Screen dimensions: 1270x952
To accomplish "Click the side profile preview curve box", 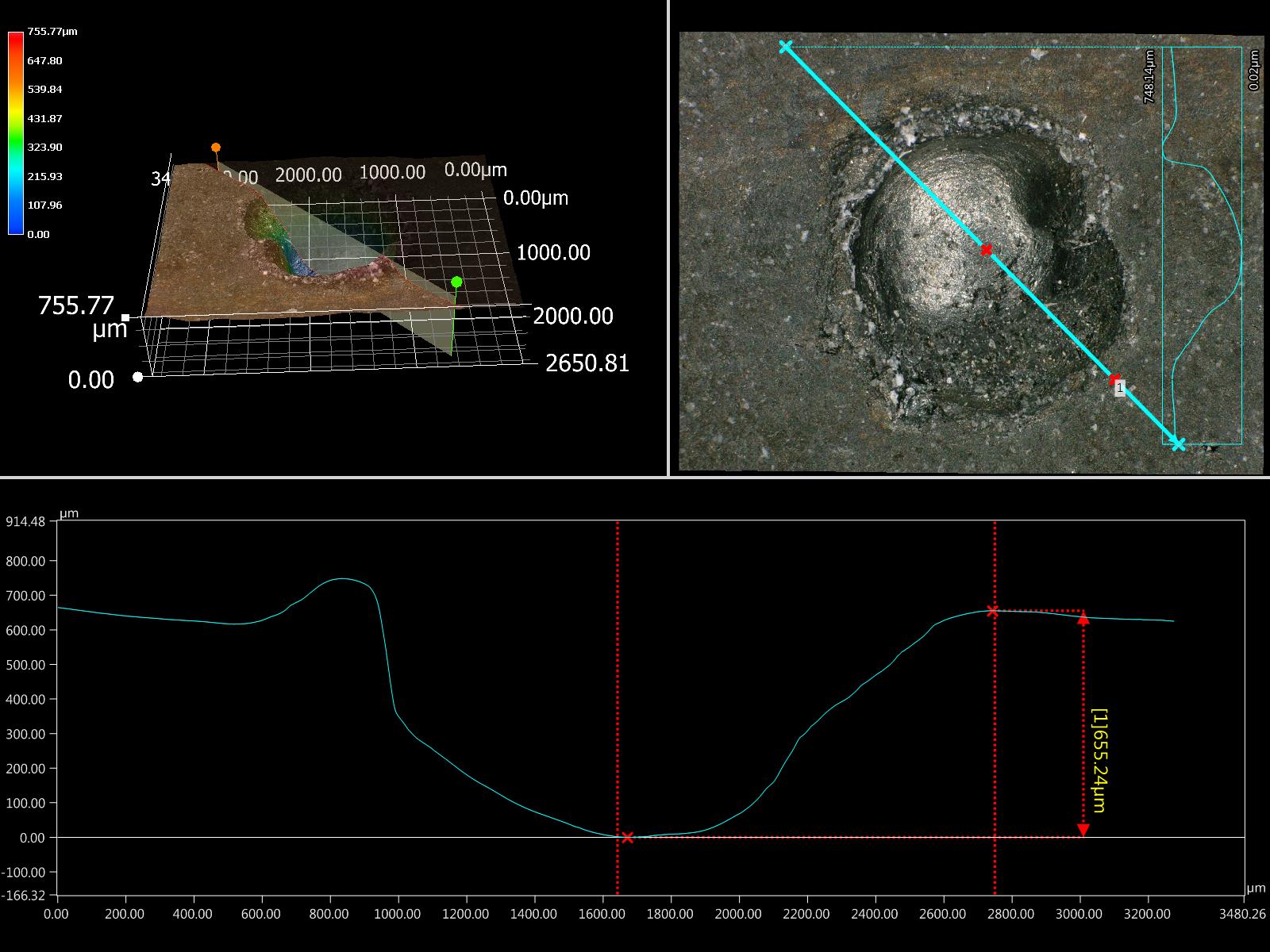I will point(1202,246).
